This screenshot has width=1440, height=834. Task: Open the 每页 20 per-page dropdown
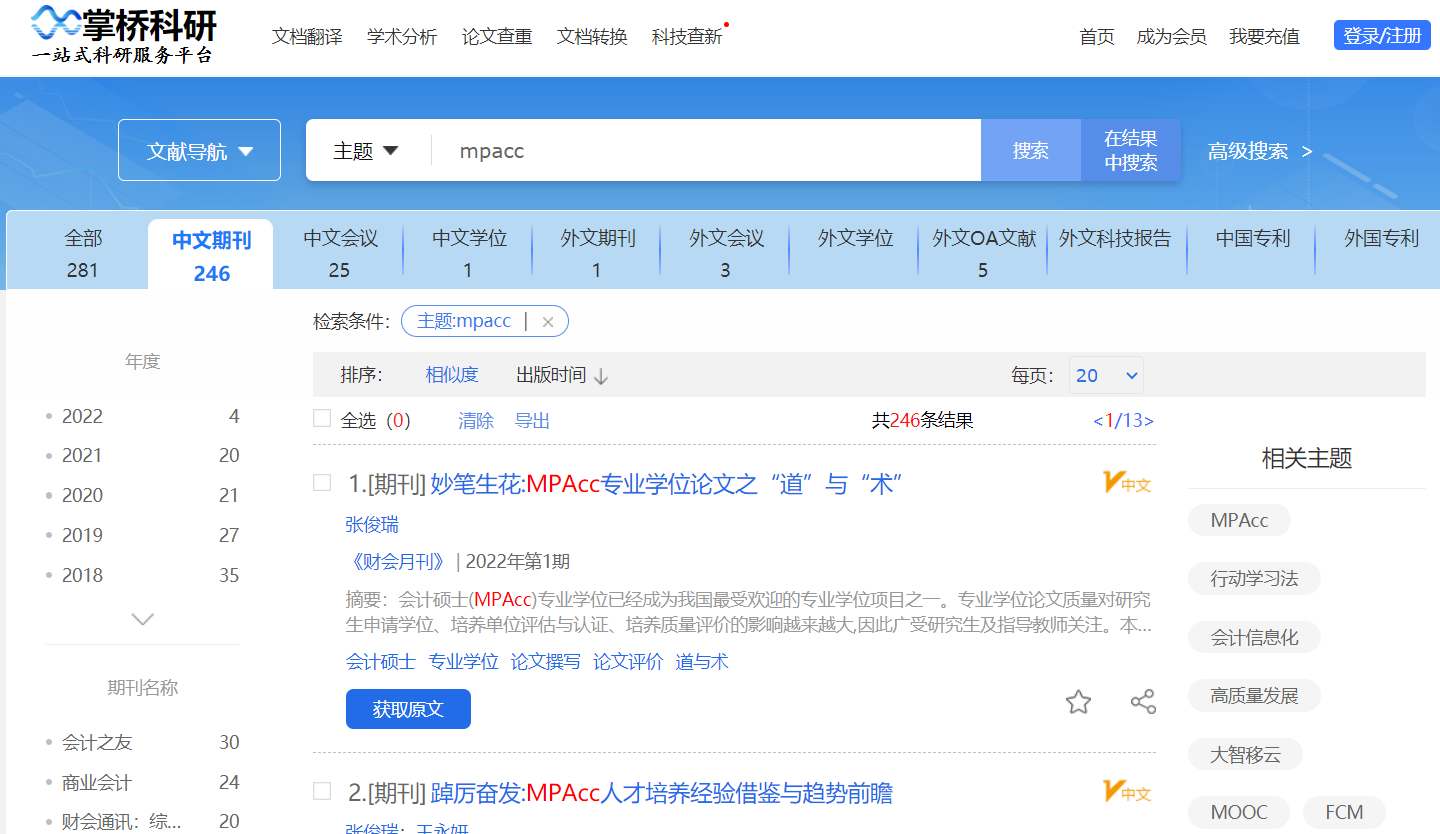click(x=1106, y=374)
